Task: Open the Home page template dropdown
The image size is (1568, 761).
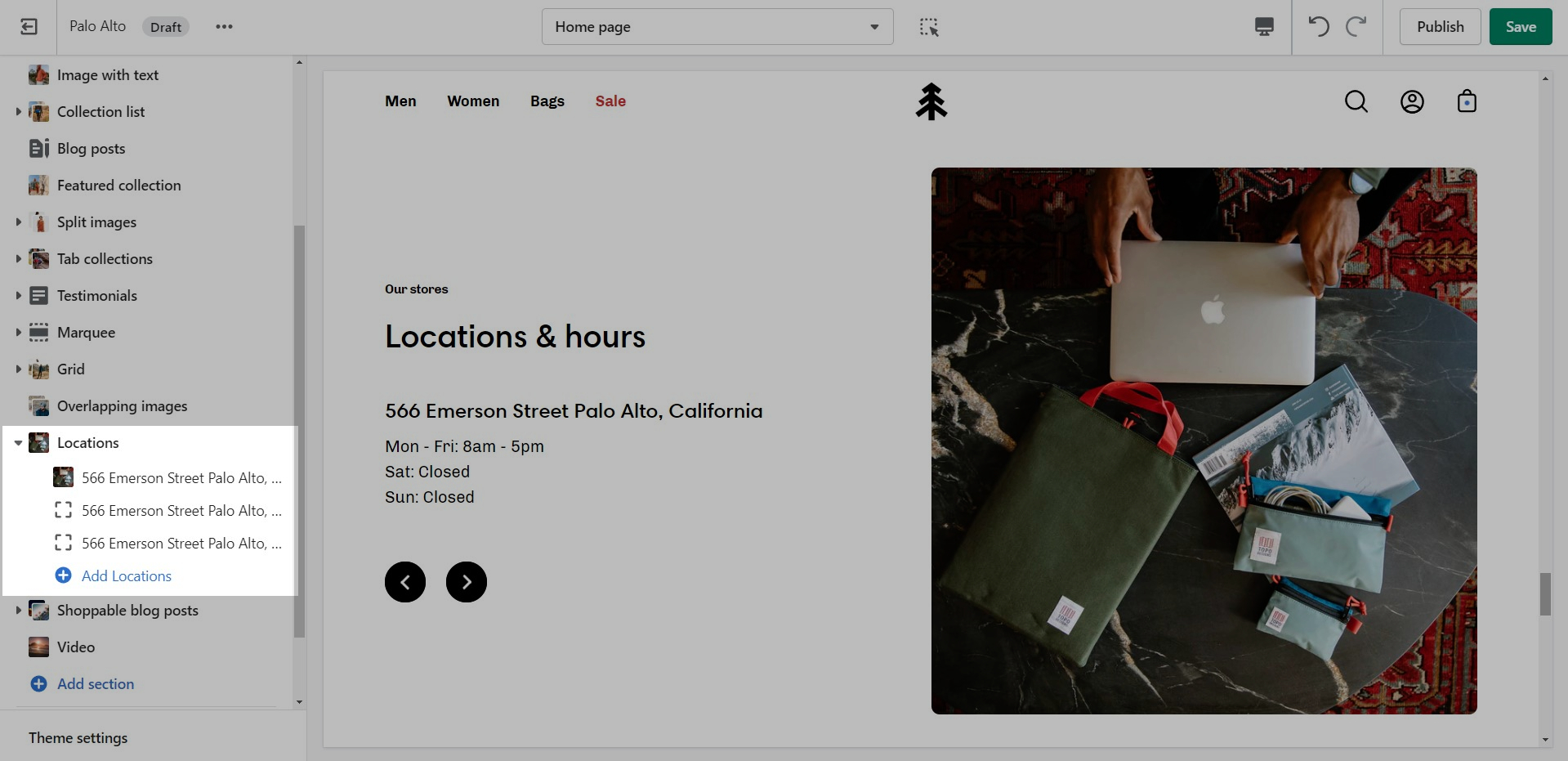Action: tap(717, 27)
